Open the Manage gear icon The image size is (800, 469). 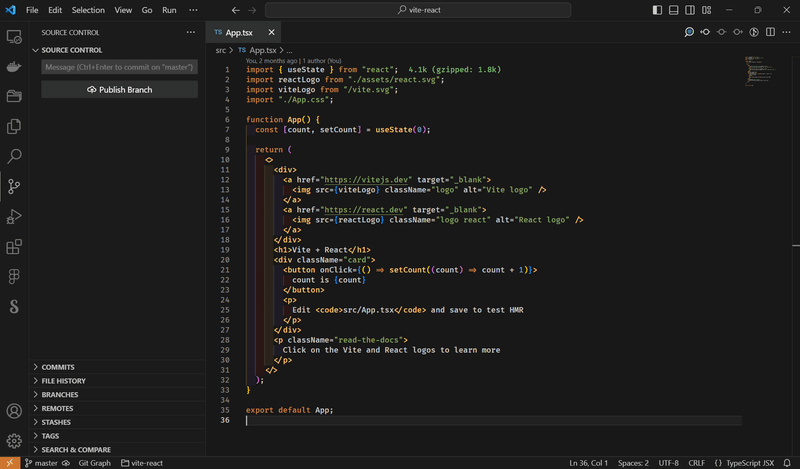coord(14,441)
